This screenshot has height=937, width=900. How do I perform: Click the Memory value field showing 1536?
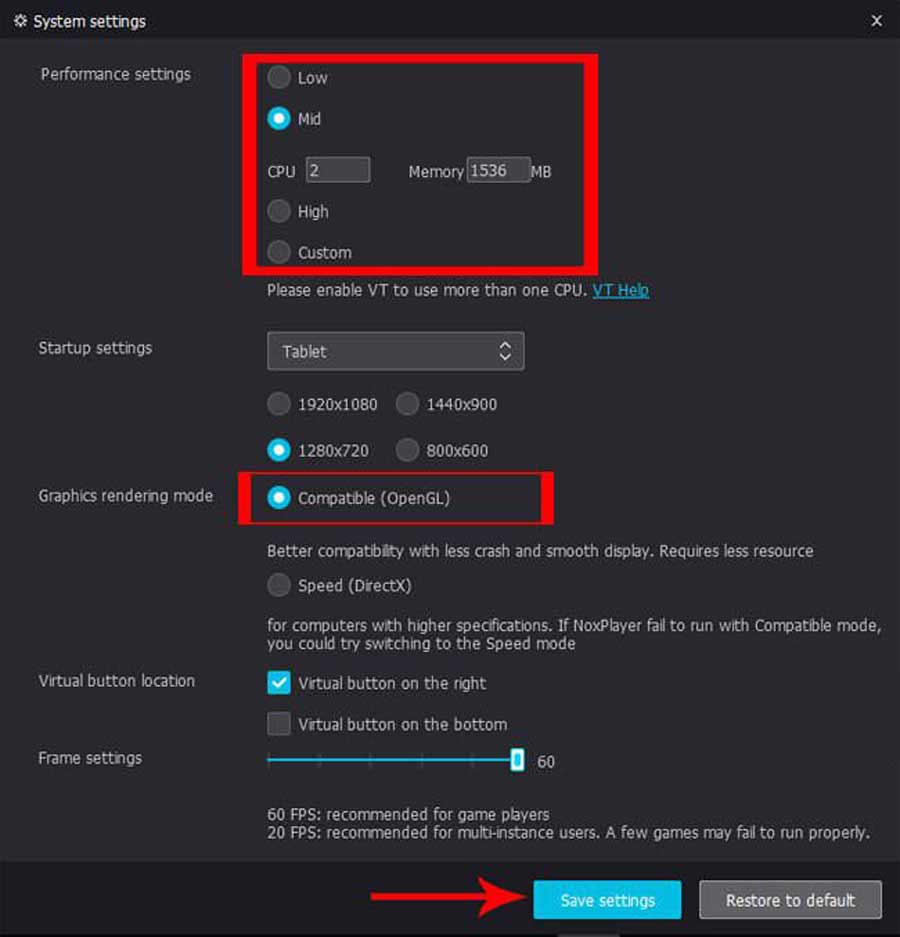(x=501, y=169)
